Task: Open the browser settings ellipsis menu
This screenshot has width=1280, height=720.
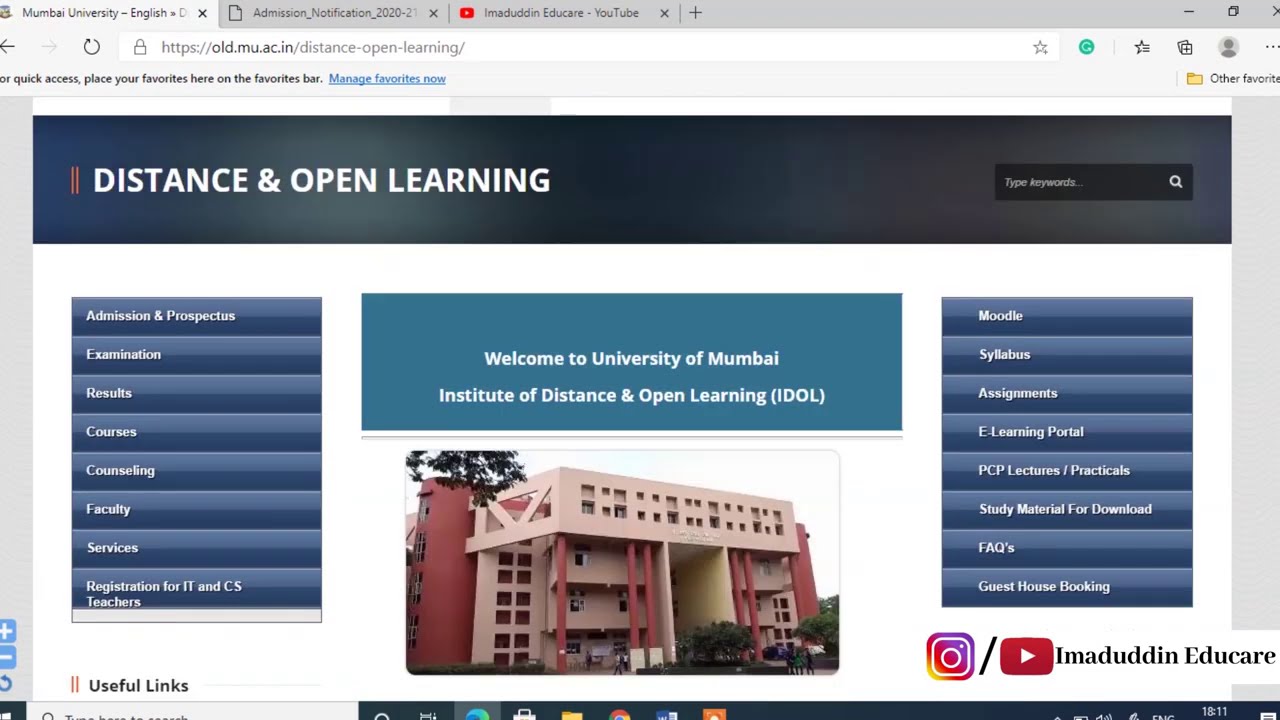Action: (1272, 47)
